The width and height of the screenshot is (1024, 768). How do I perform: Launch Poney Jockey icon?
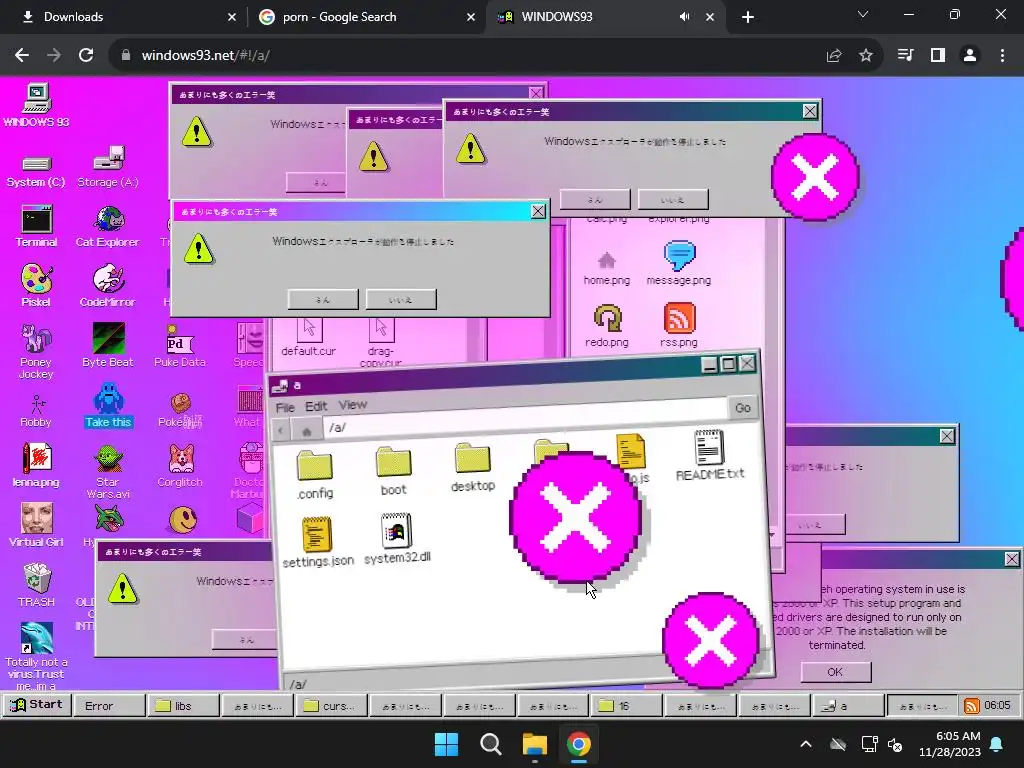click(x=36, y=351)
